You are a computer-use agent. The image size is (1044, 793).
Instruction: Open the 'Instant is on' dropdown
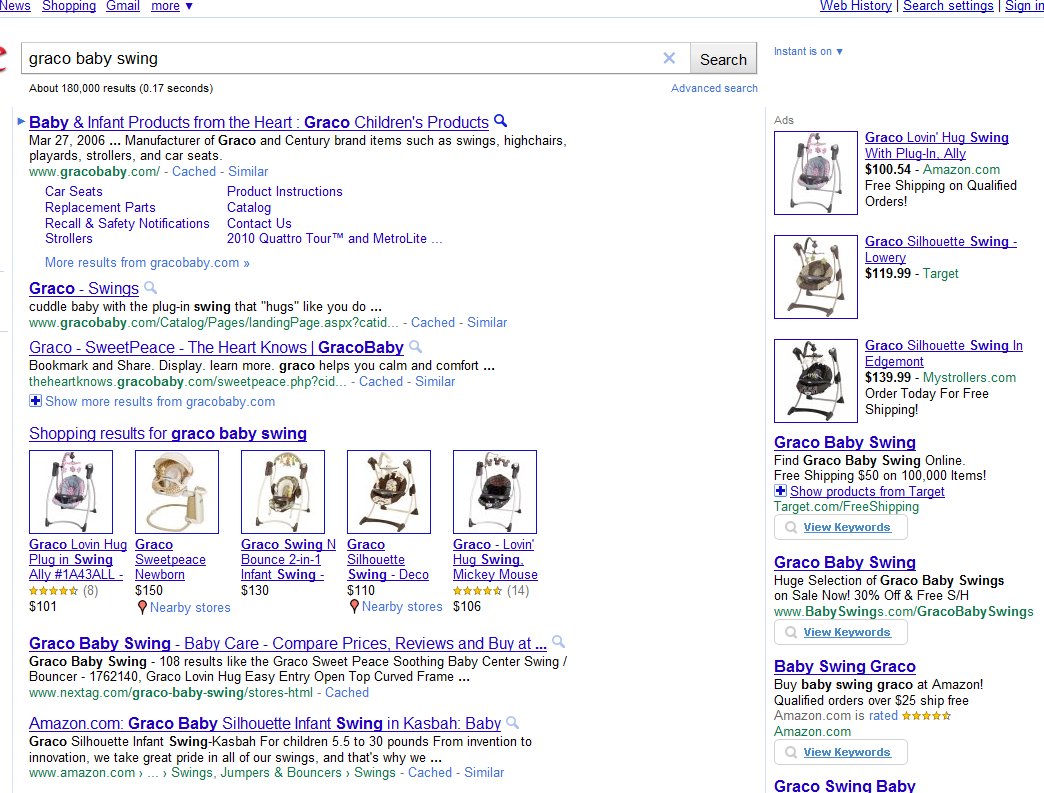click(x=808, y=51)
